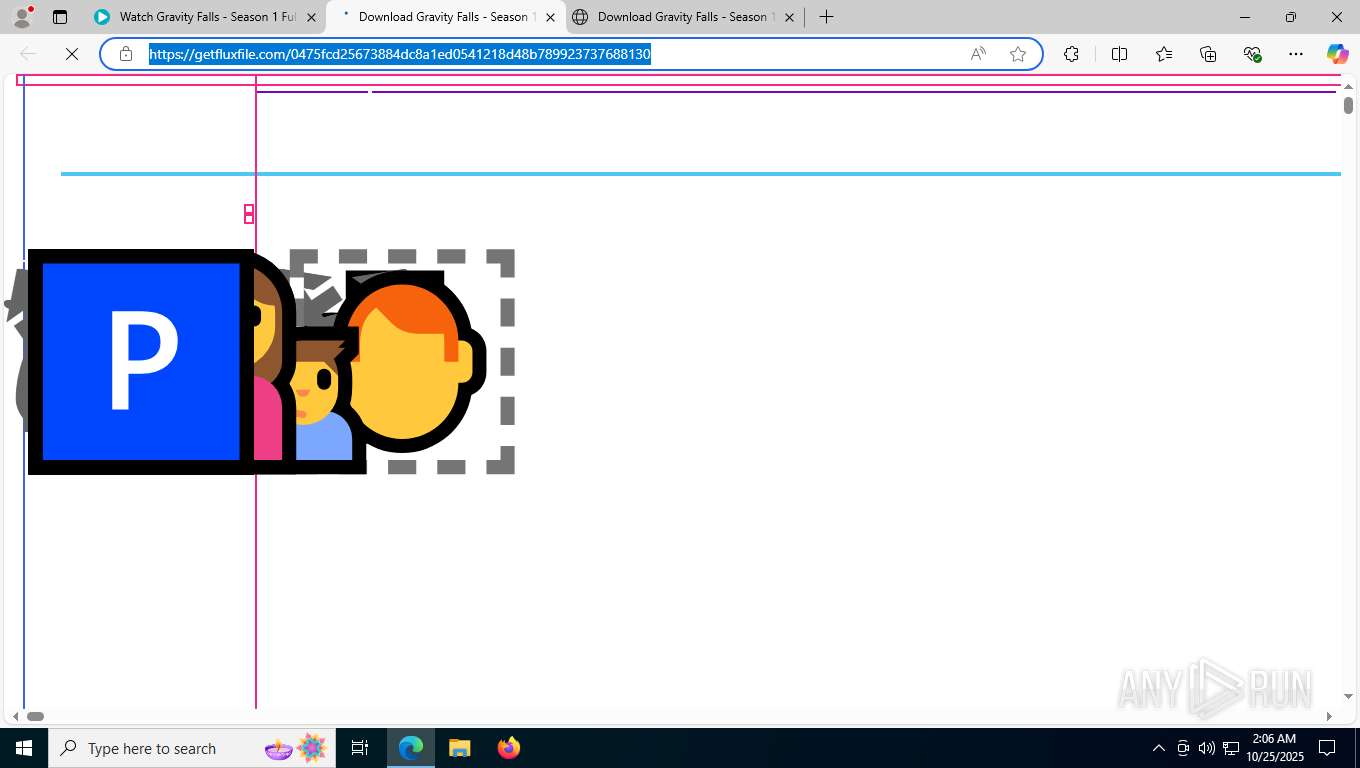1360x768 pixels.
Task: Click the orange-haired person emoji image
Action: (408, 361)
